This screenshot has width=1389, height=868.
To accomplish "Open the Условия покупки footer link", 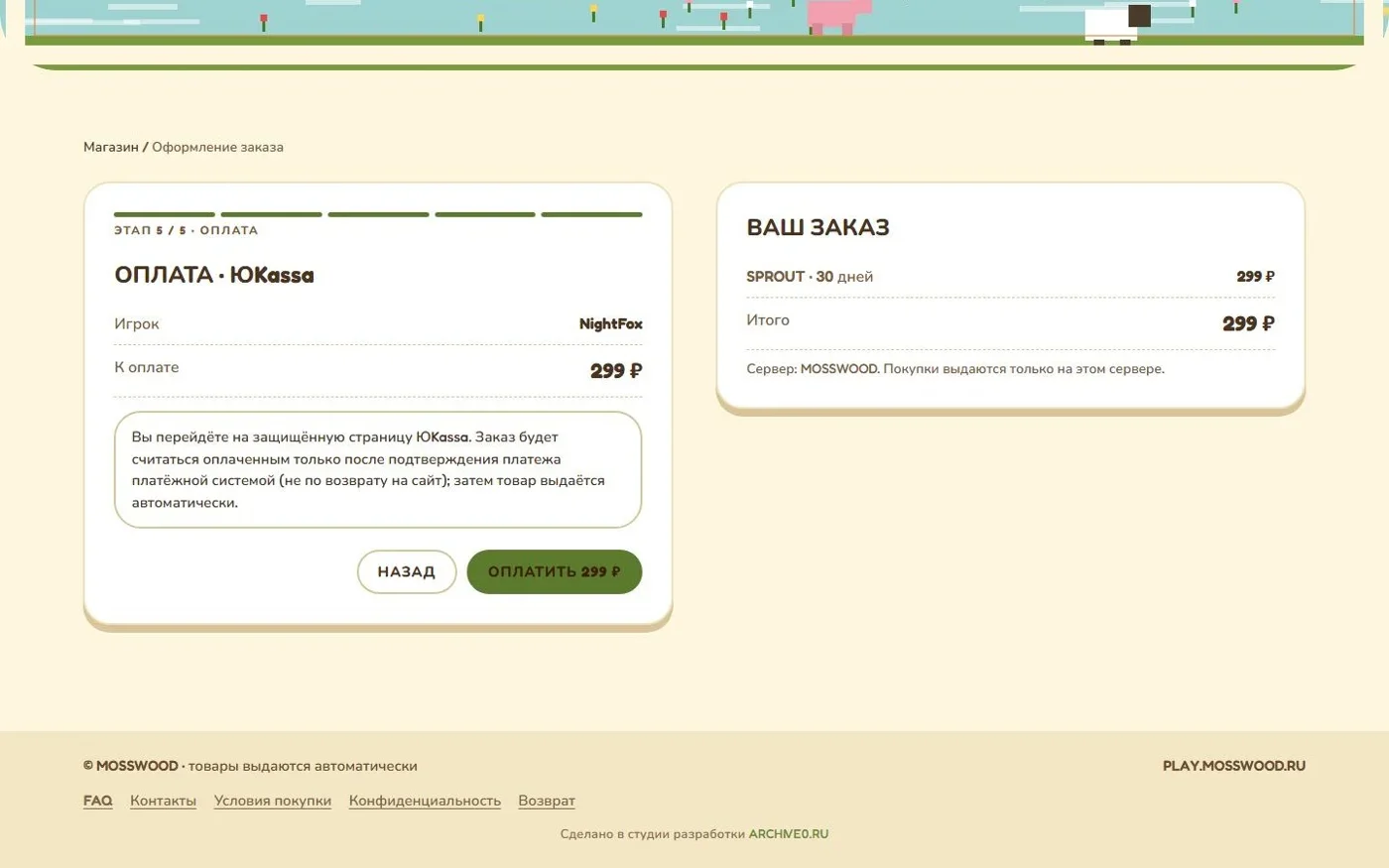I will (273, 801).
